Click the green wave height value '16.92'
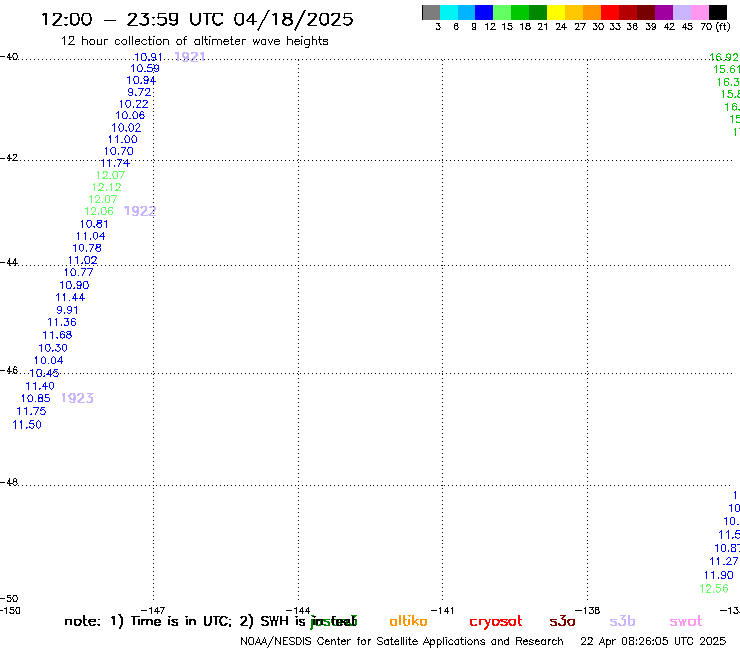The width and height of the screenshot is (740, 650). point(724,57)
